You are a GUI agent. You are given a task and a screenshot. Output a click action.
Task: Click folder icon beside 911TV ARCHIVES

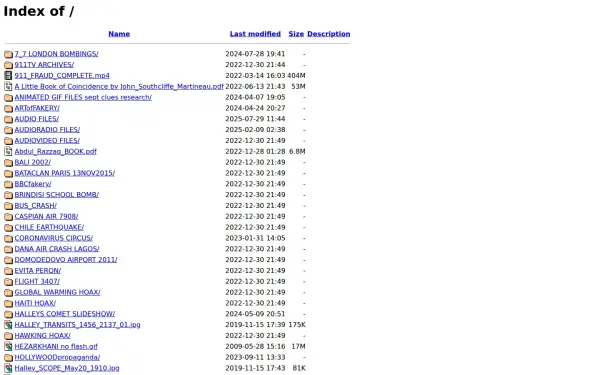tap(8, 65)
